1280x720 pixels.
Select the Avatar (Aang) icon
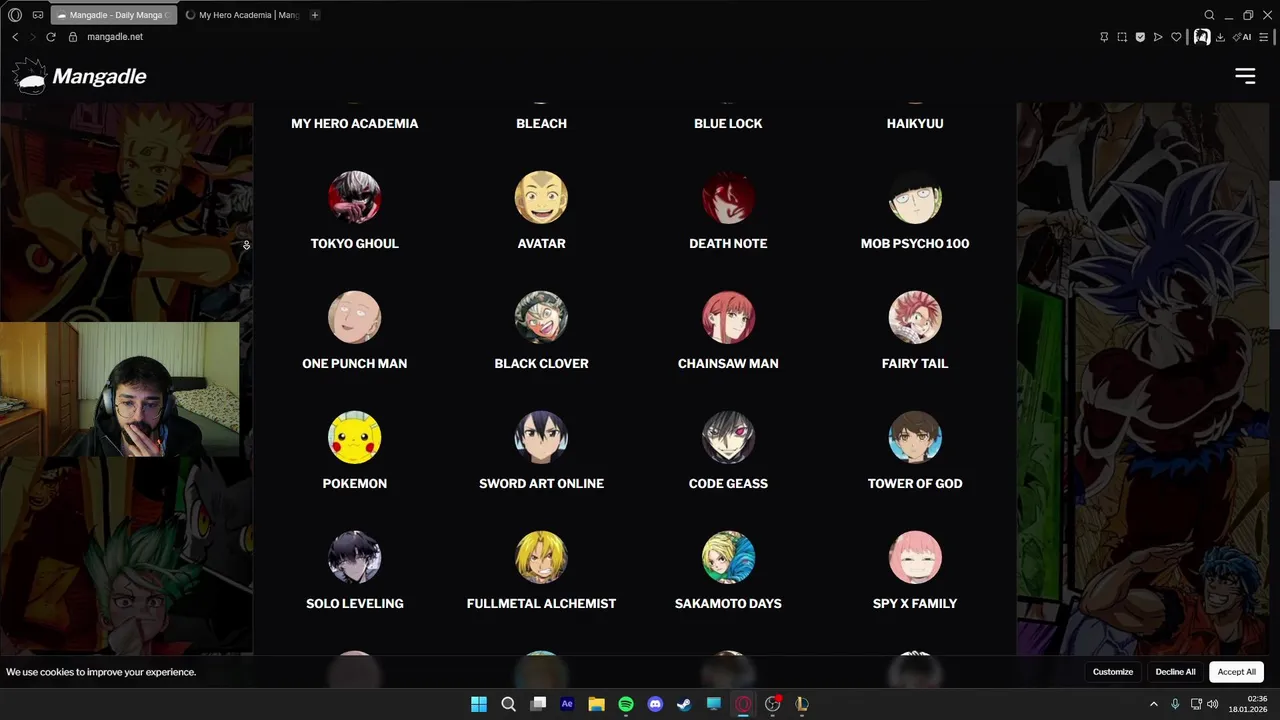coord(541,197)
